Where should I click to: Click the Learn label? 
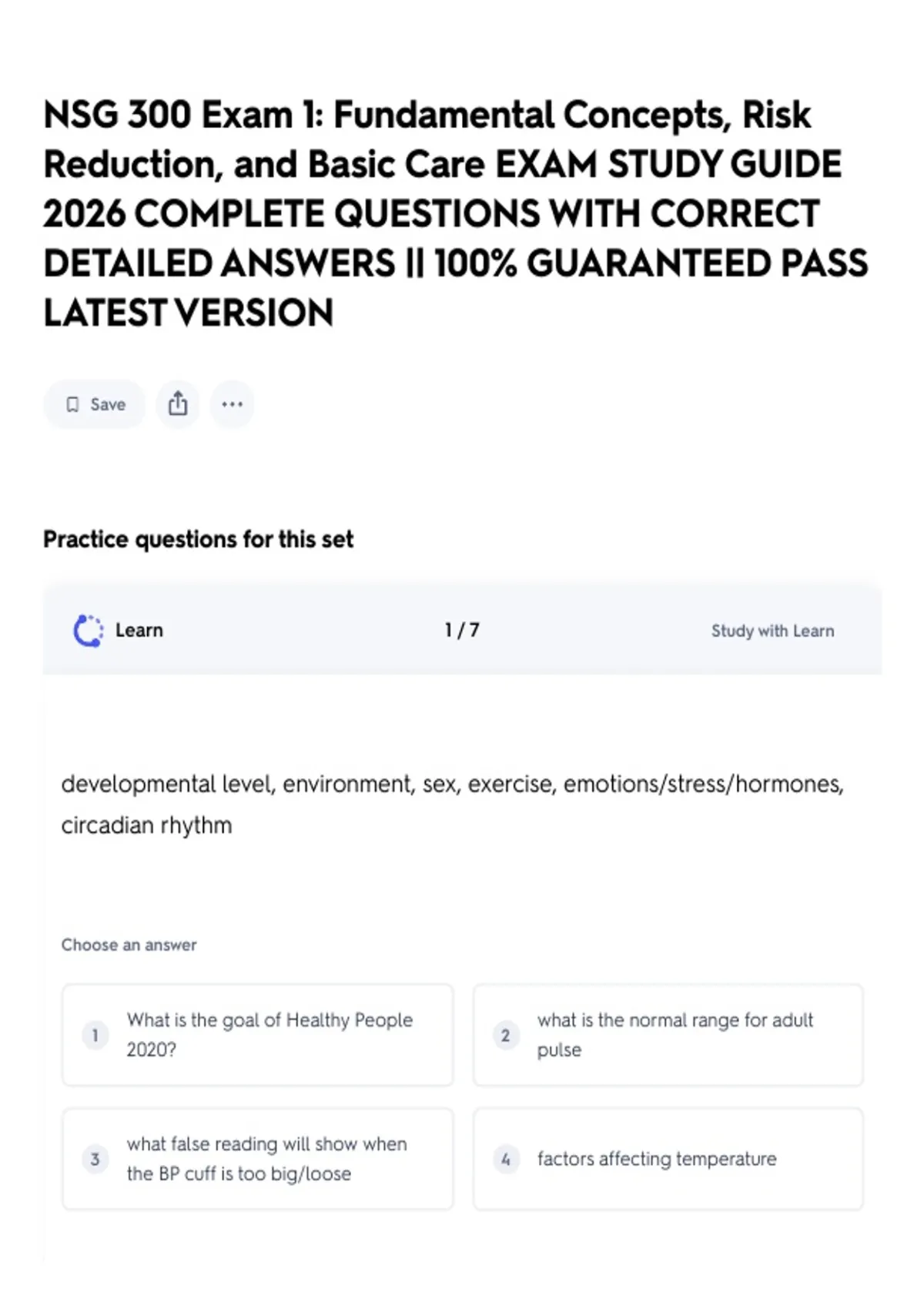click(x=139, y=631)
